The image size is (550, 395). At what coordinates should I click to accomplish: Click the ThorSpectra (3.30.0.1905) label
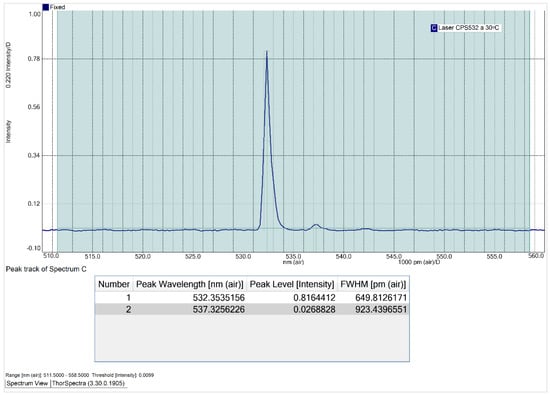coord(88,383)
